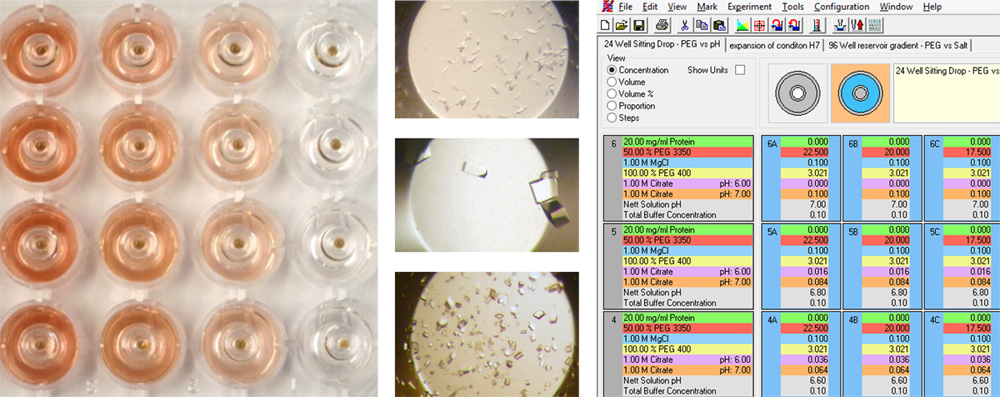Select the Steps view radio button
The image size is (1000, 397).
click(x=612, y=118)
